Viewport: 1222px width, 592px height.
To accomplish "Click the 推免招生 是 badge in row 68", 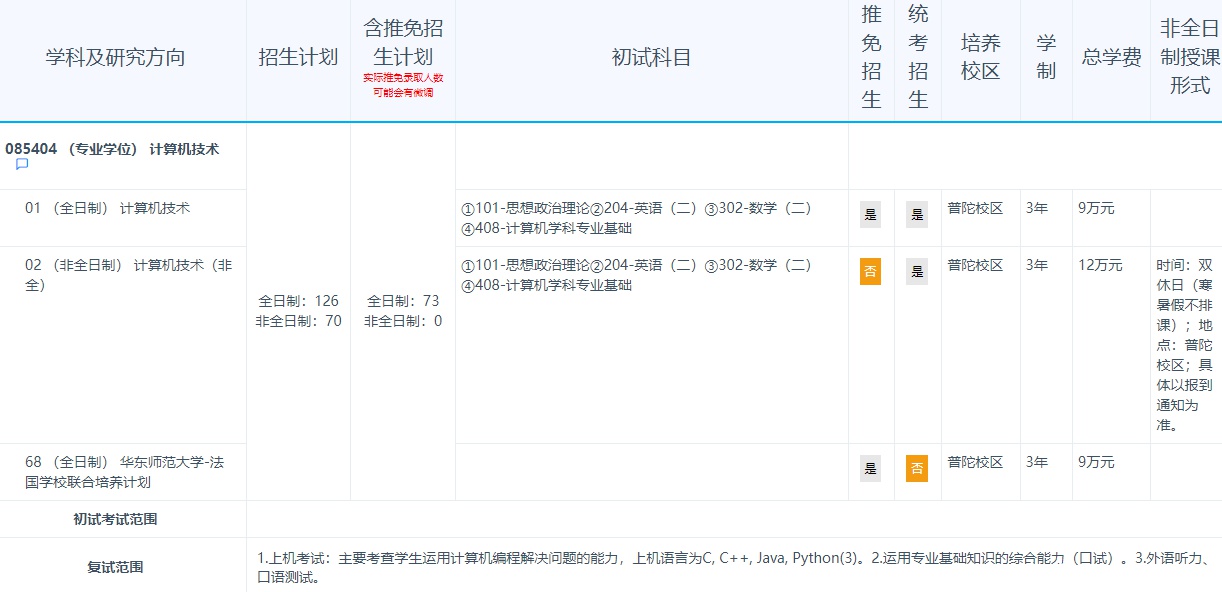I will pos(870,468).
